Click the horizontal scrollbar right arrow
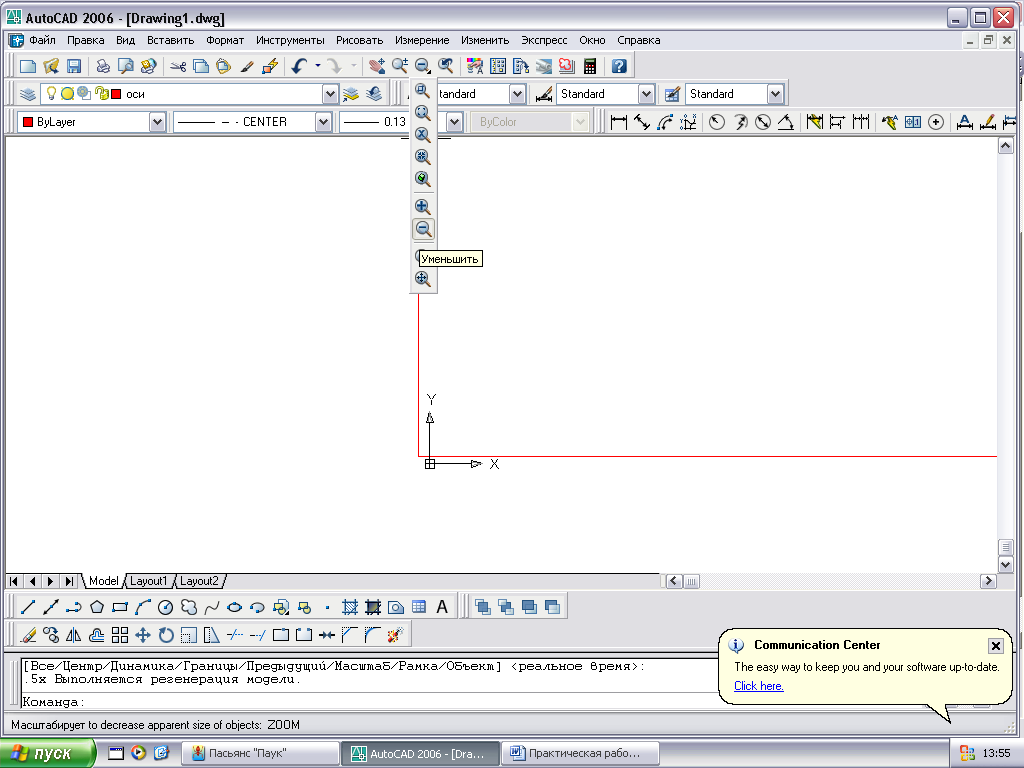Viewport: 1024px width, 768px height. pos(988,581)
